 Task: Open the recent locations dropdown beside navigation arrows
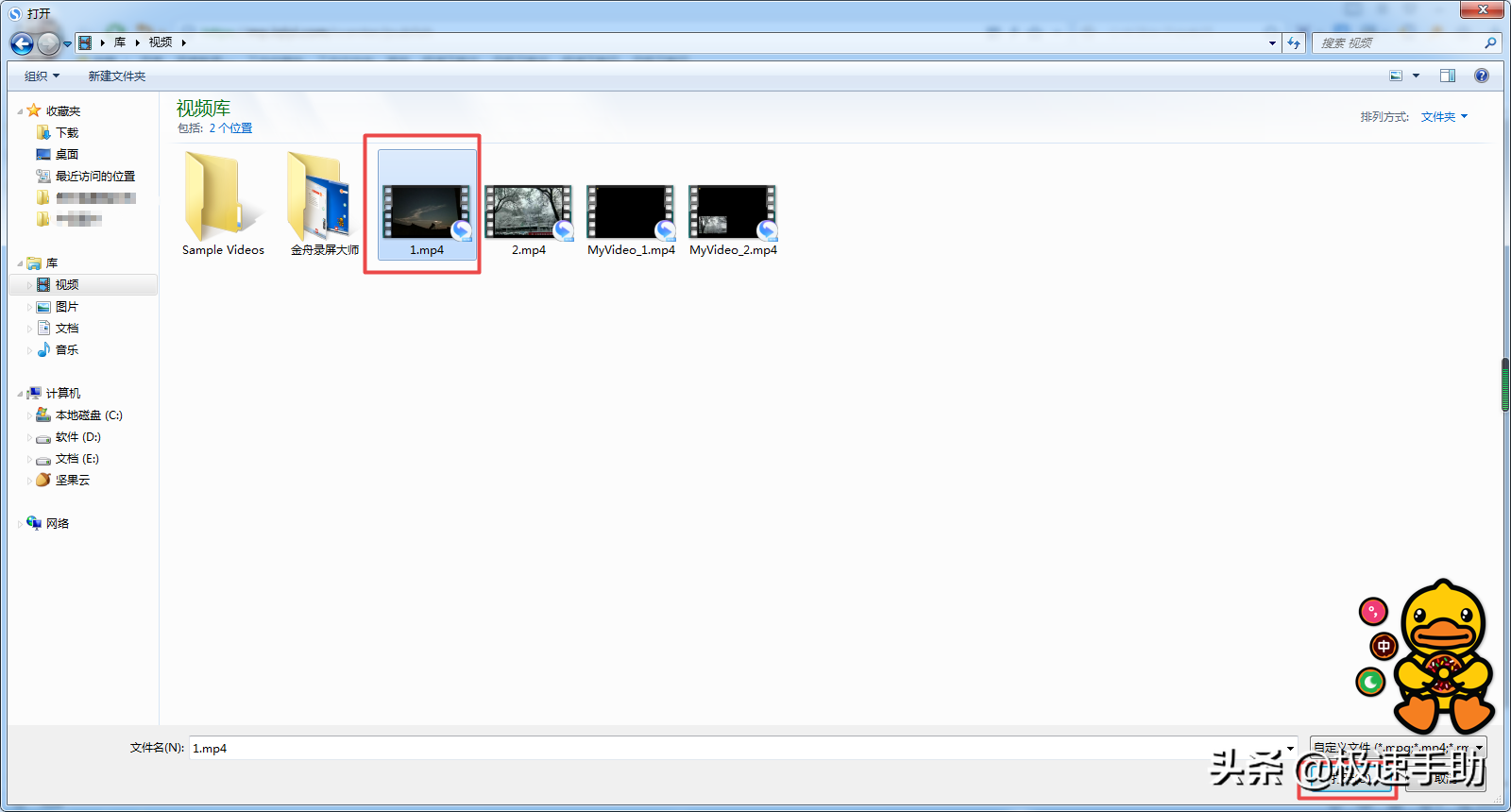(67, 43)
